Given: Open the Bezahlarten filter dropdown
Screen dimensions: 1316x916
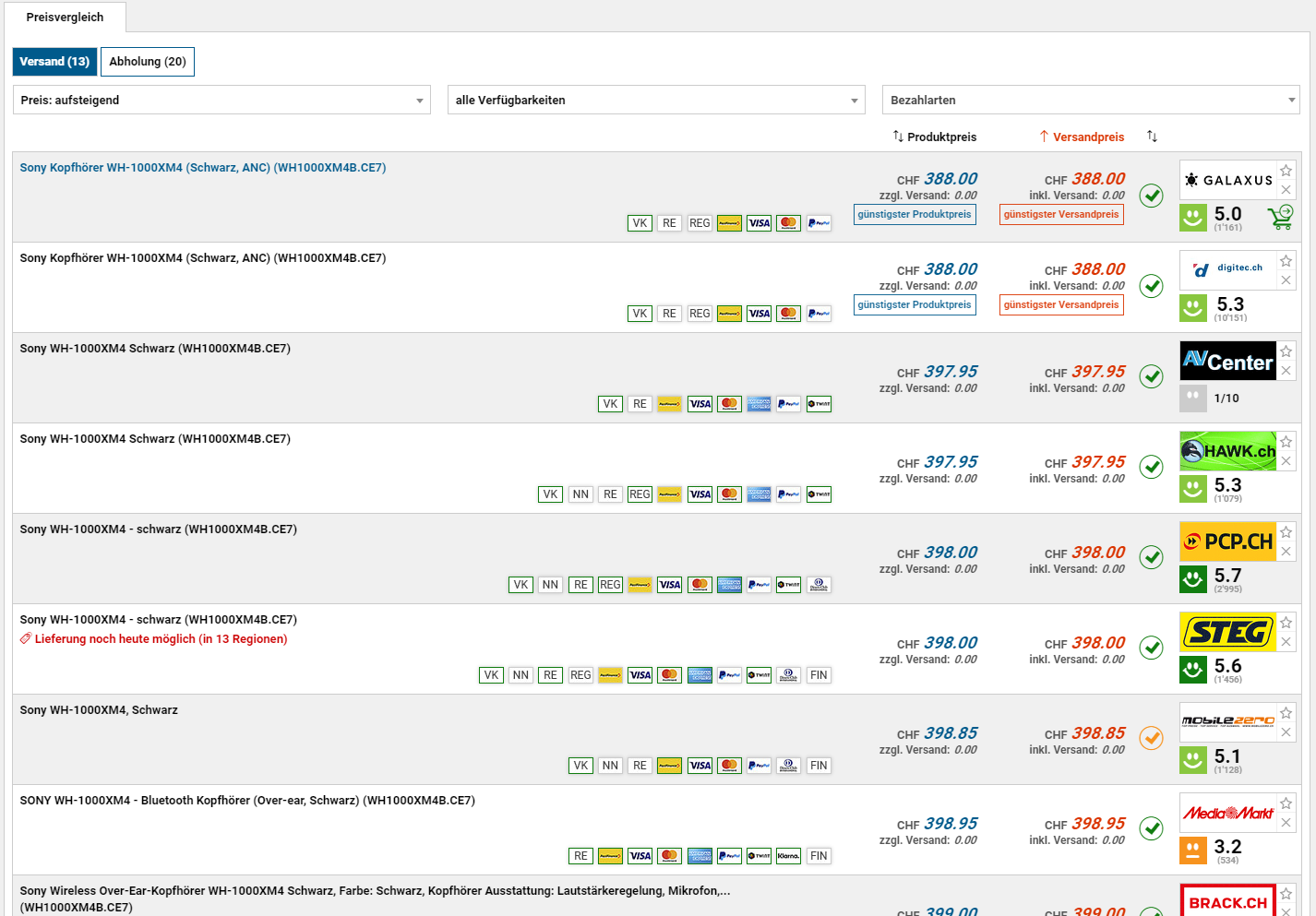Looking at the screenshot, I should point(1091,100).
